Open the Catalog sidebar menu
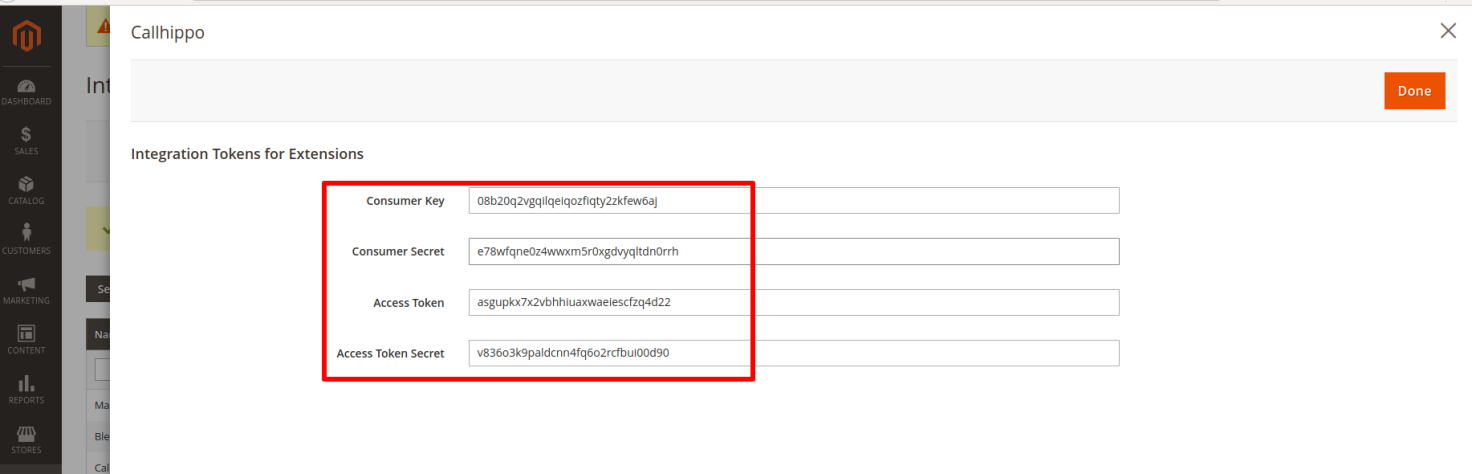1472x474 pixels. (x=27, y=191)
